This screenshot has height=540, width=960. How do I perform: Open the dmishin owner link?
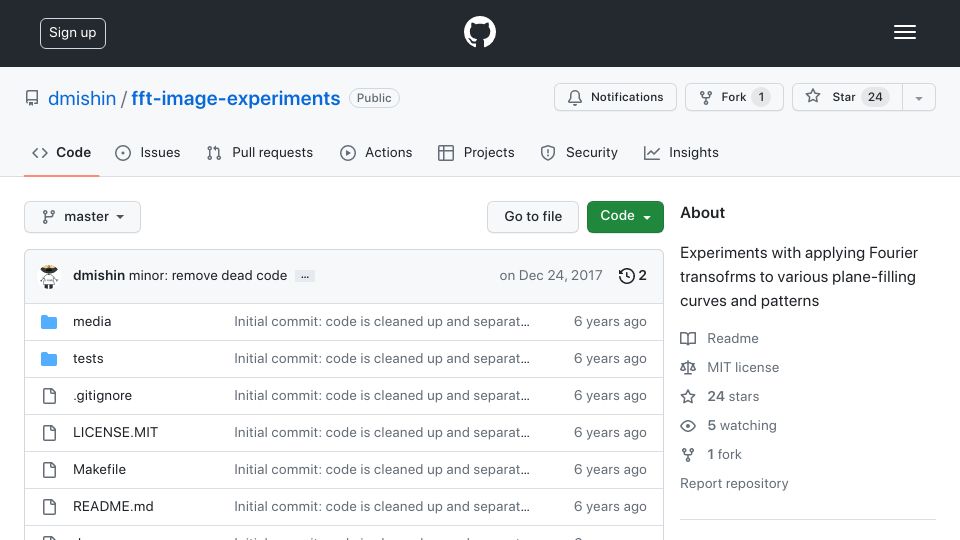click(x=82, y=98)
